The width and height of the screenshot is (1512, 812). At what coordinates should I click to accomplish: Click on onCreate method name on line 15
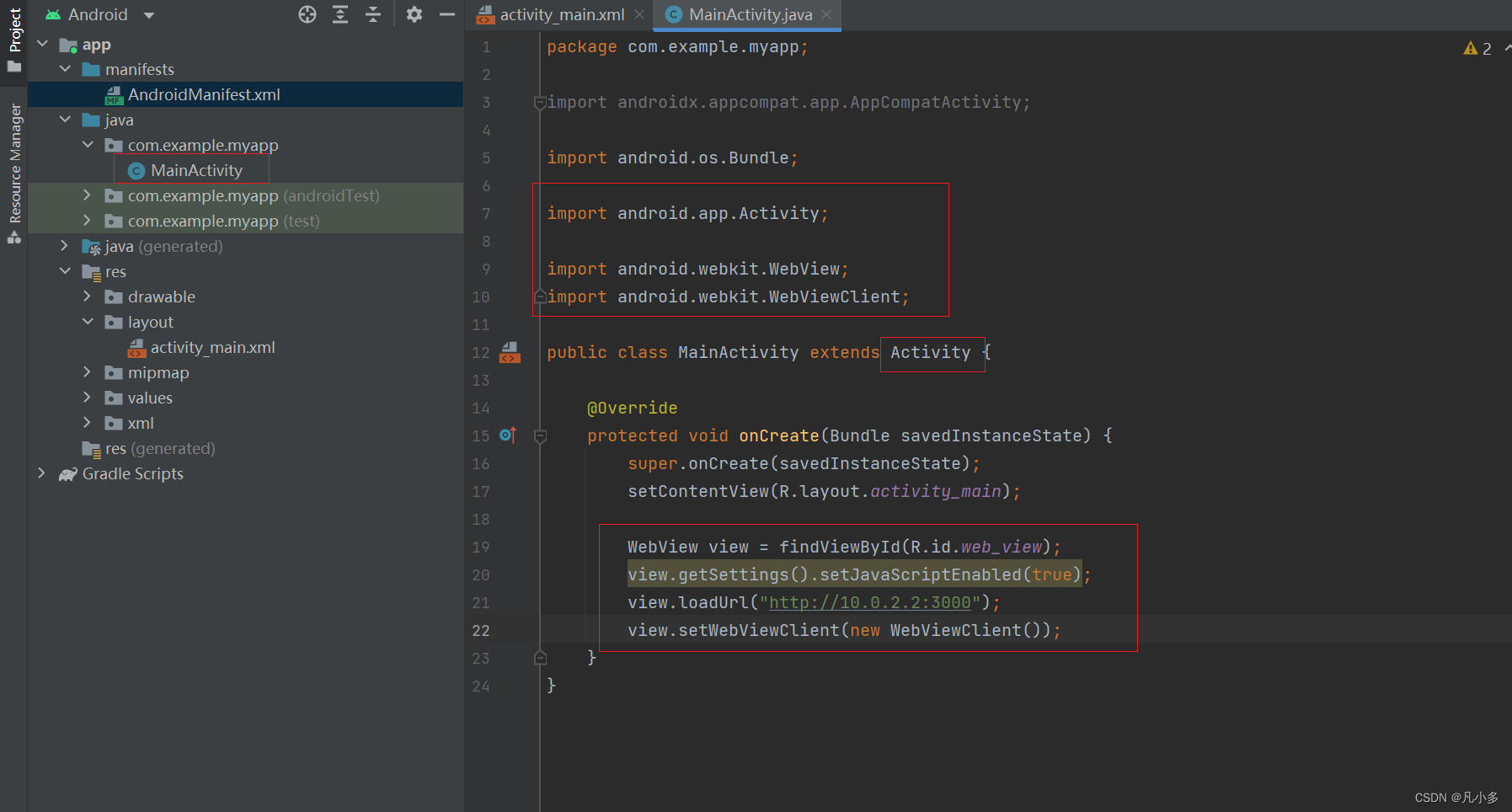(x=779, y=435)
